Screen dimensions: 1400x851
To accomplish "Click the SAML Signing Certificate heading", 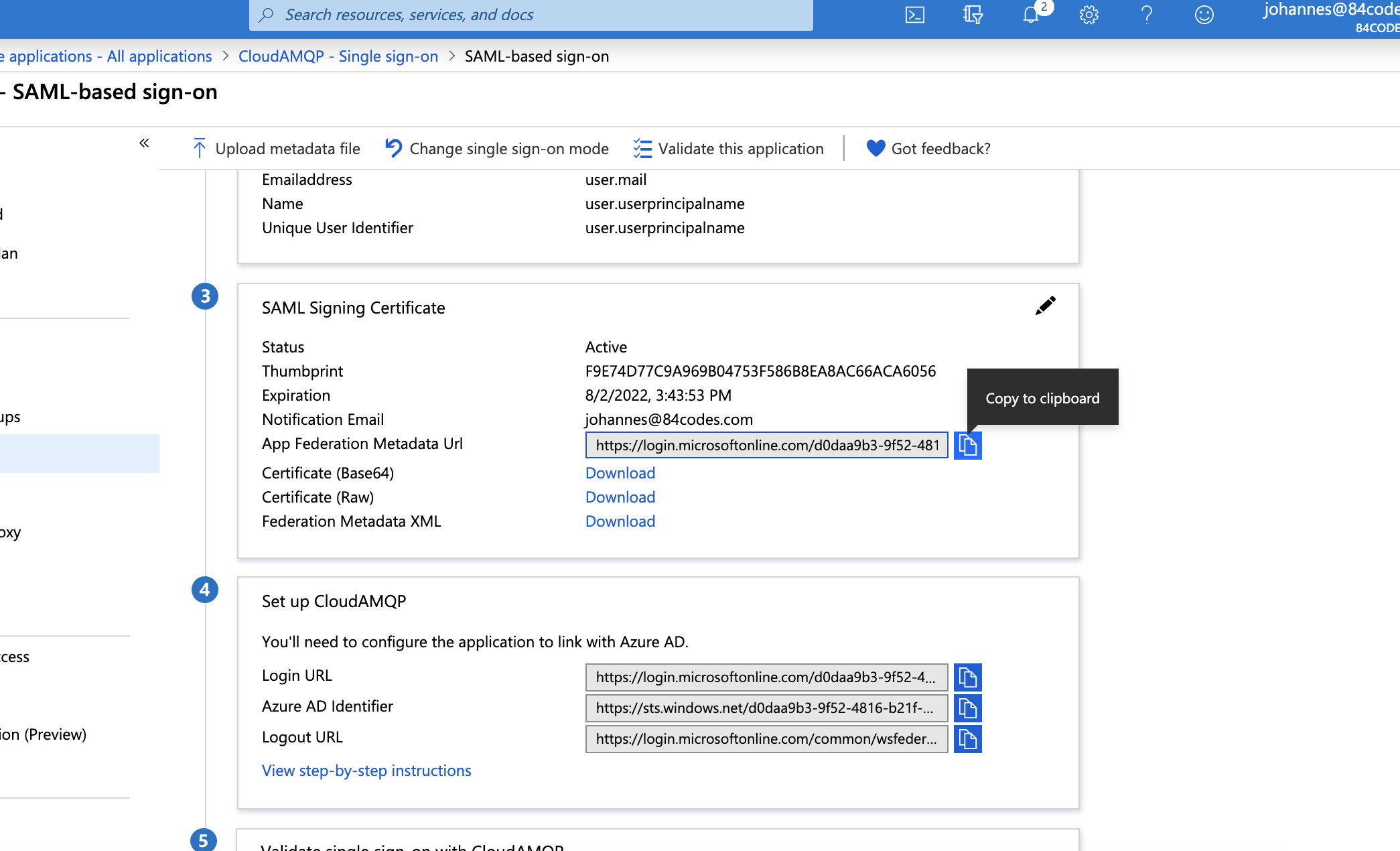I will click(x=354, y=308).
